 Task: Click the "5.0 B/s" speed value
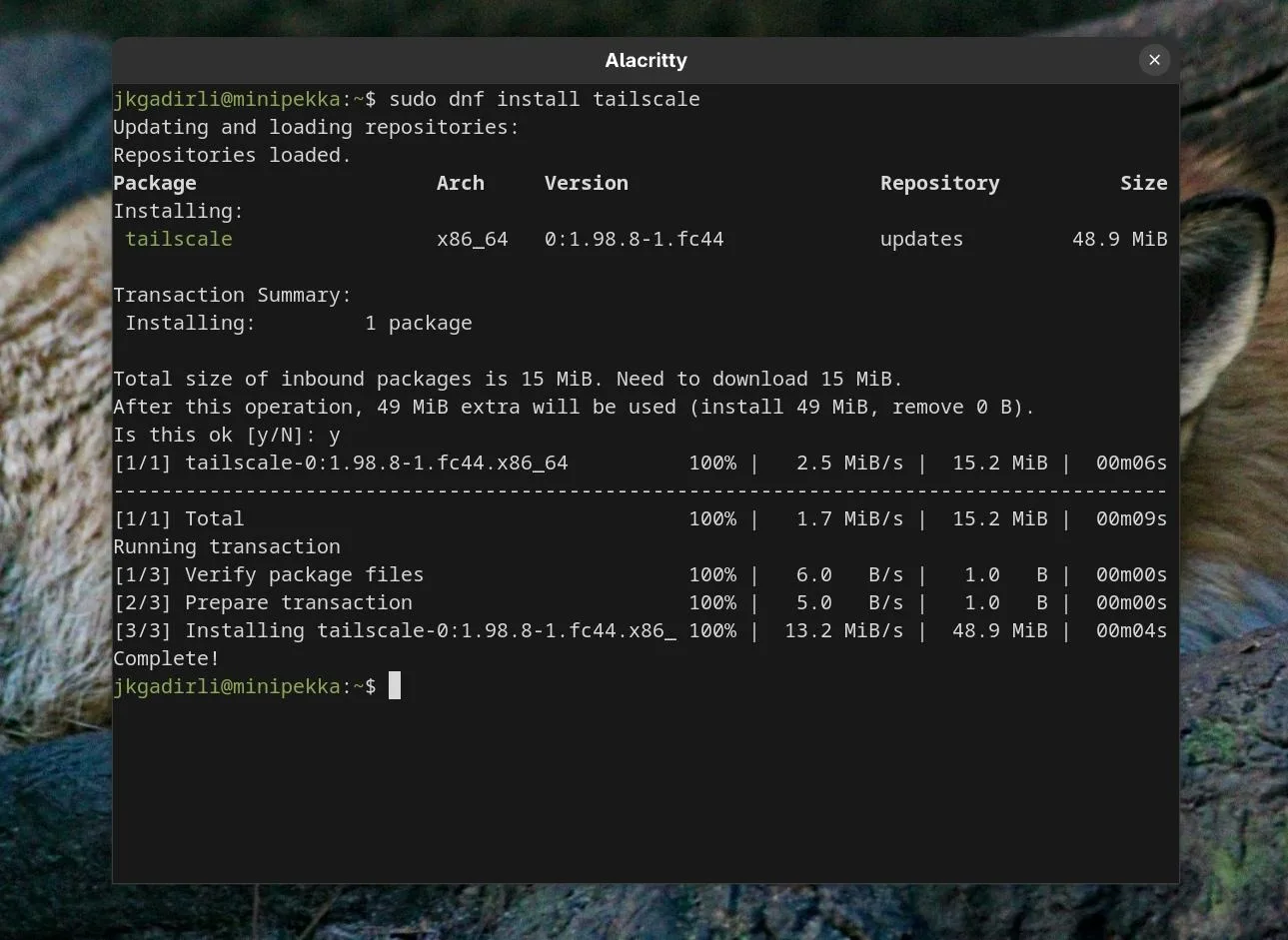[850, 602]
